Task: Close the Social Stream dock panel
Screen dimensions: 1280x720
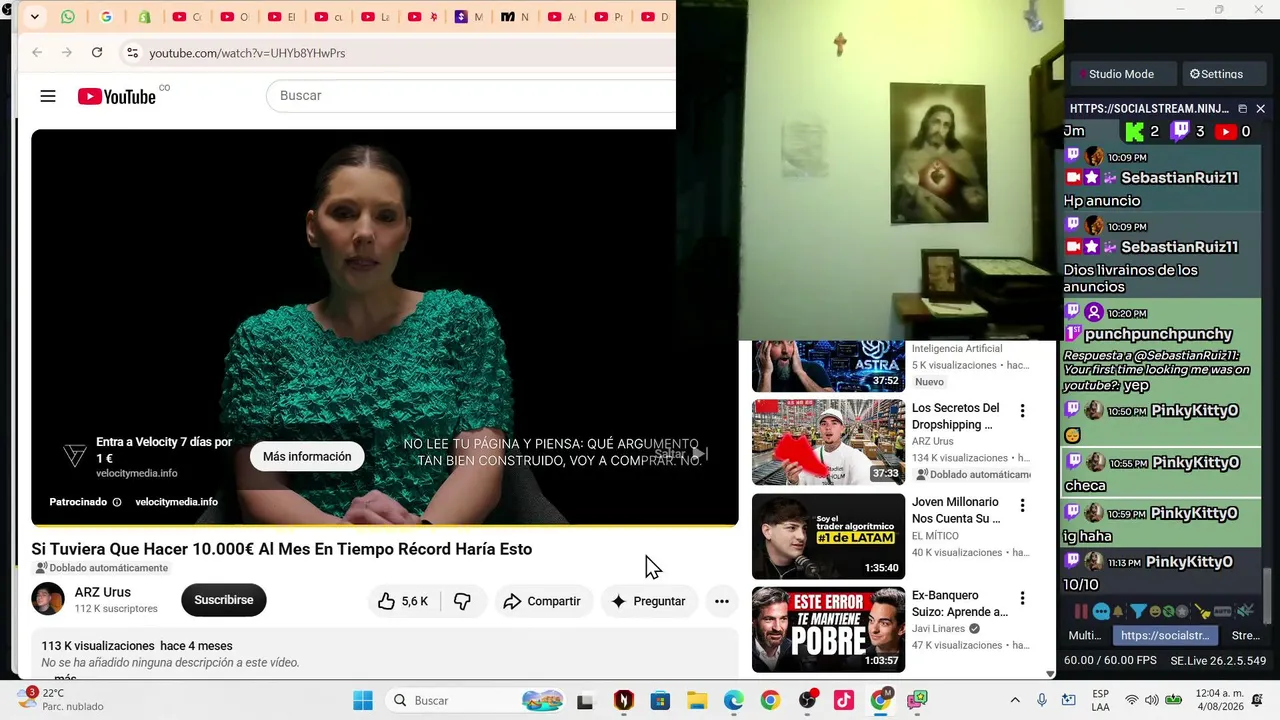Action: point(1260,108)
